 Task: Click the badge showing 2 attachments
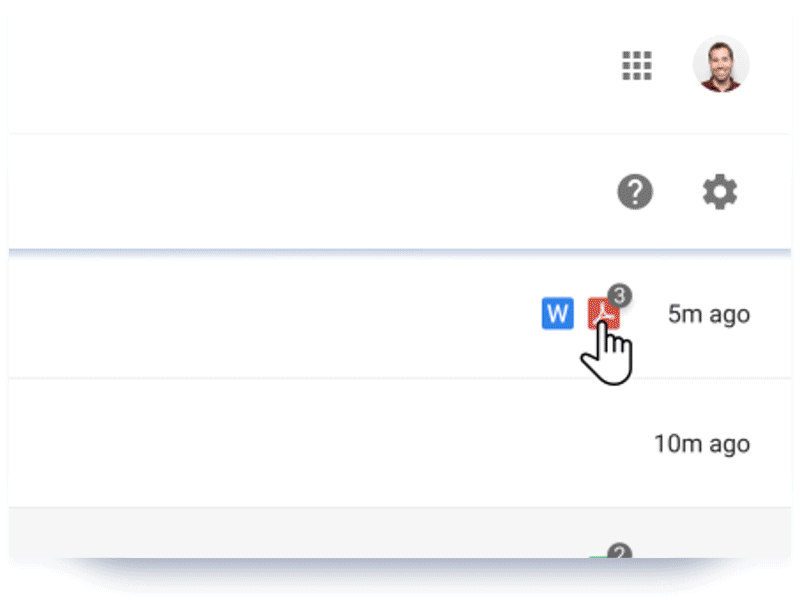[618, 551]
